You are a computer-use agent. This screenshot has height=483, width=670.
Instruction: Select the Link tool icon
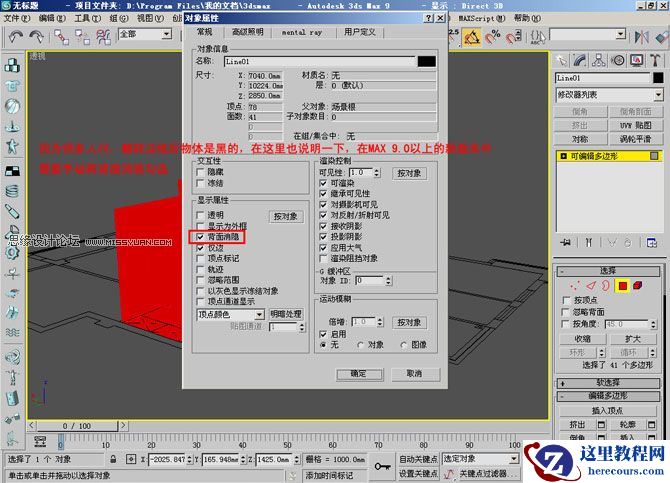[61, 37]
